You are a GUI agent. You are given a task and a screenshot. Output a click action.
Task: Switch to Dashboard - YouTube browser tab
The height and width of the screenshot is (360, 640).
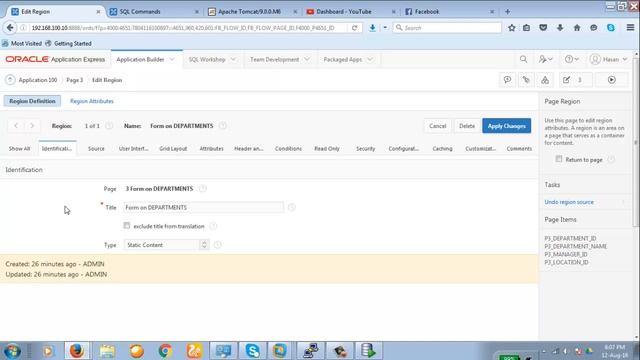click(350, 11)
